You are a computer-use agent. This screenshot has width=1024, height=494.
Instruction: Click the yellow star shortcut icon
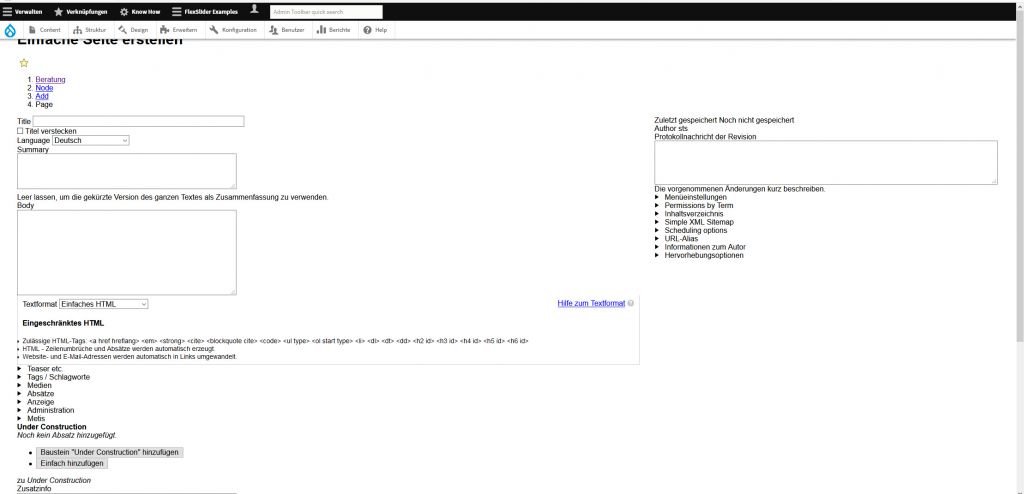tap(24, 63)
